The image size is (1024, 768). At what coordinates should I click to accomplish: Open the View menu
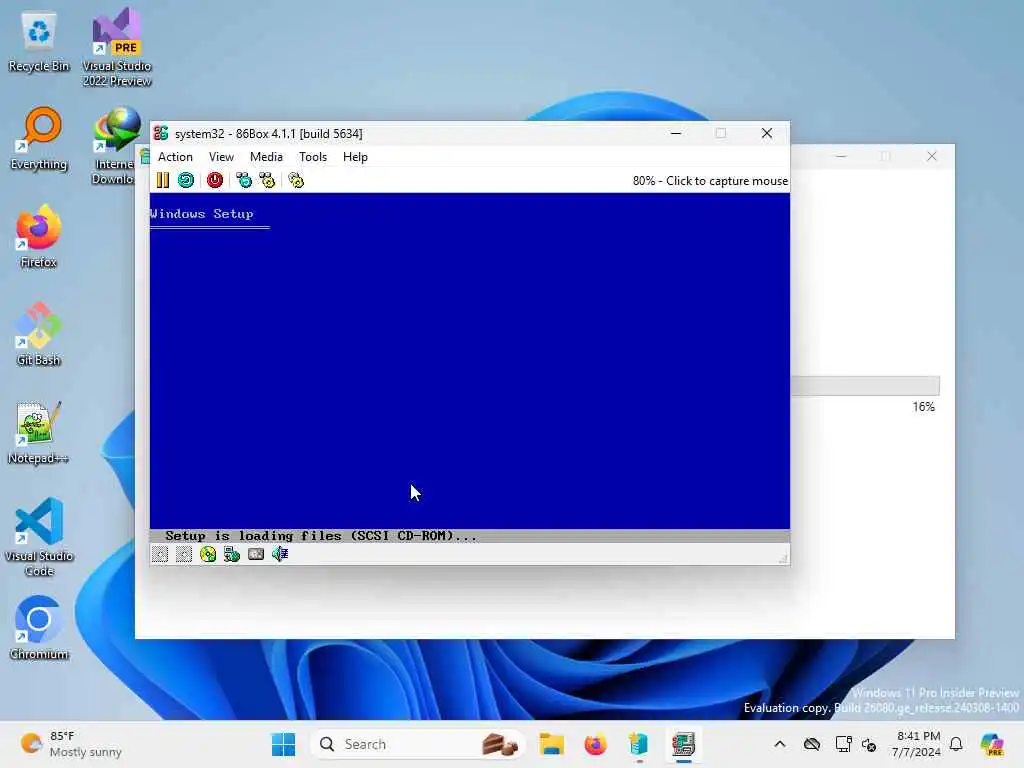click(221, 157)
